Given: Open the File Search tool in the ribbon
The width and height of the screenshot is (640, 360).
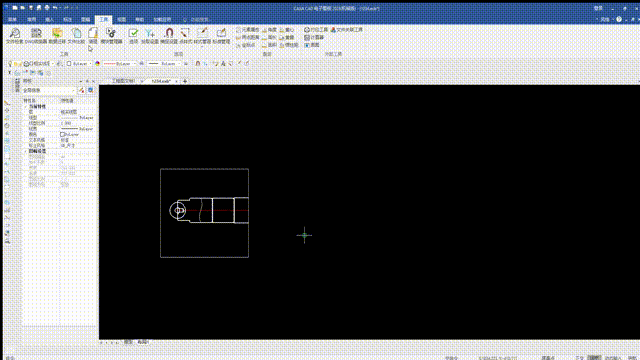Looking at the screenshot, I should click(15, 36).
